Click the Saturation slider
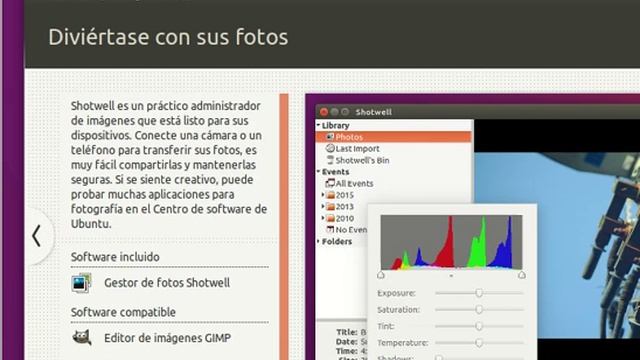The width and height of the screenshot is (640, 360). [479, 309]
